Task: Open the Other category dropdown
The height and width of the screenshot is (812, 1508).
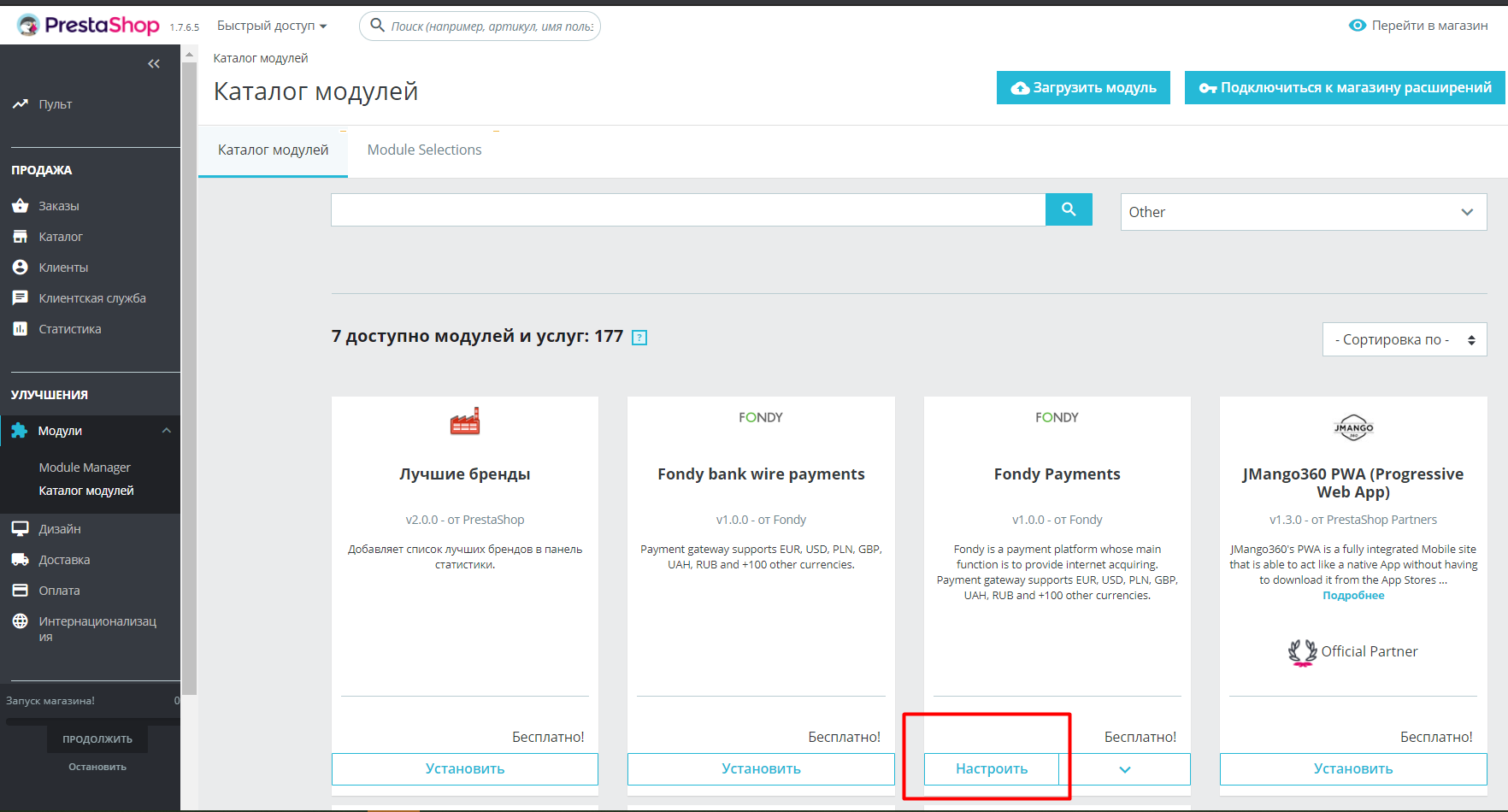Action: (x=1304, y=212)
